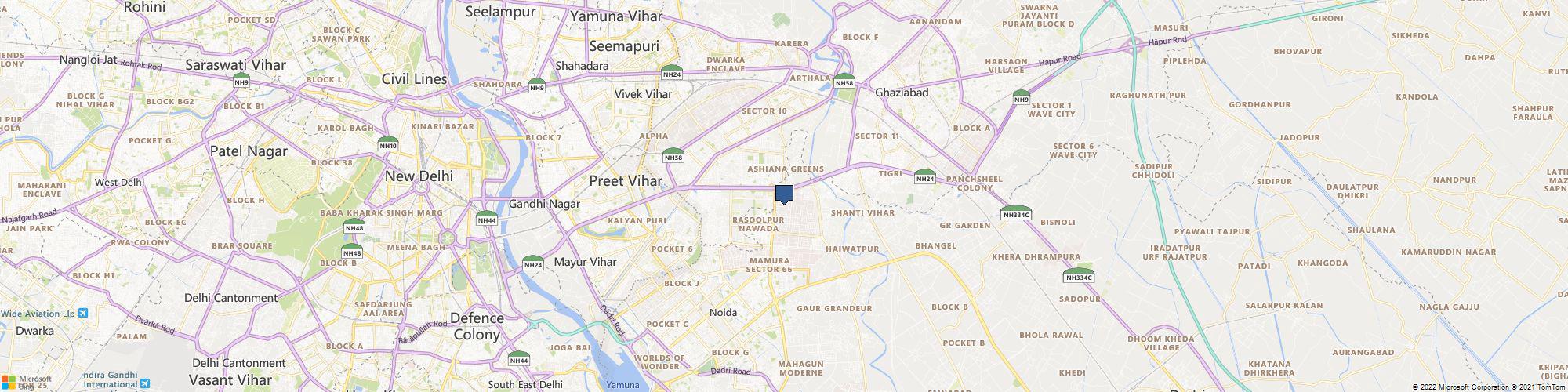Click the NH334C shield near Bisnoli
The height and width of the screenshot is (392, 1568).
1016,212
